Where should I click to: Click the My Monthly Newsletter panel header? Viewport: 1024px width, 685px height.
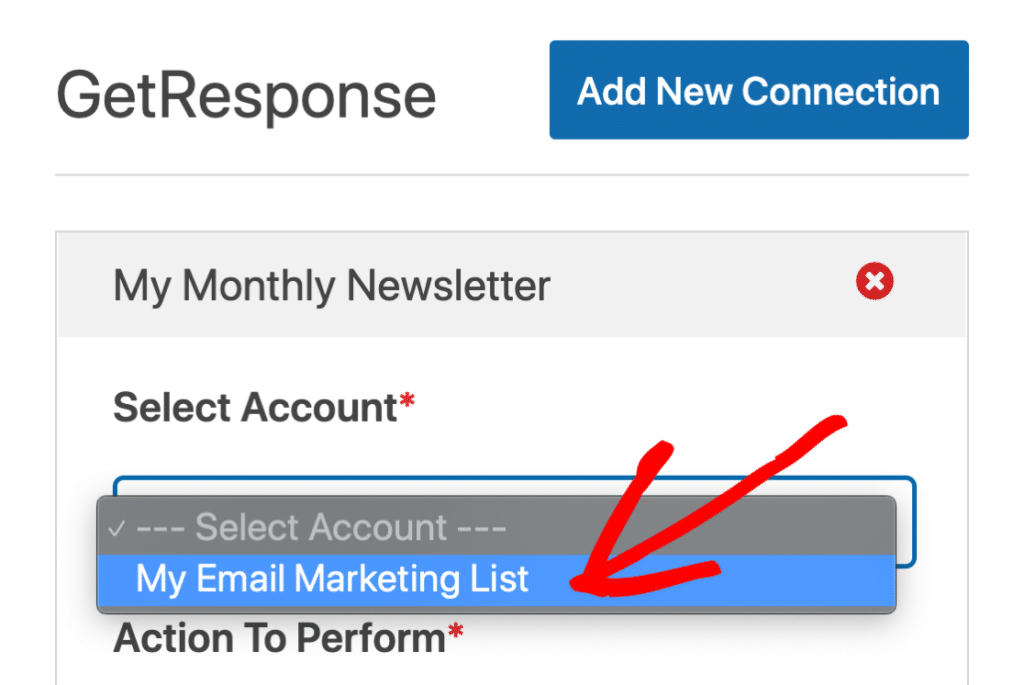(x=332, y=286)
